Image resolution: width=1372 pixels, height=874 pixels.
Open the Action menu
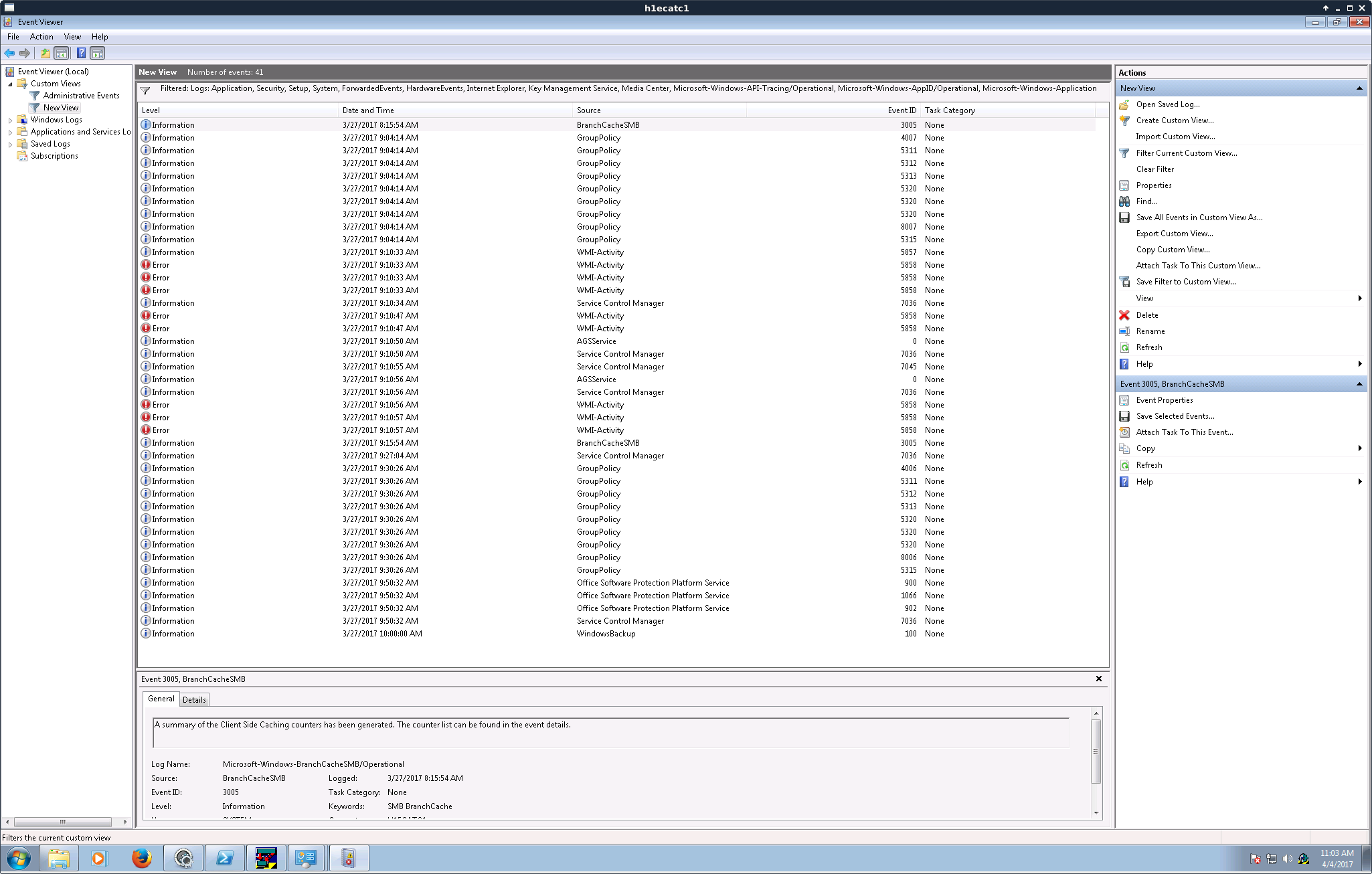tap(41, 37)
